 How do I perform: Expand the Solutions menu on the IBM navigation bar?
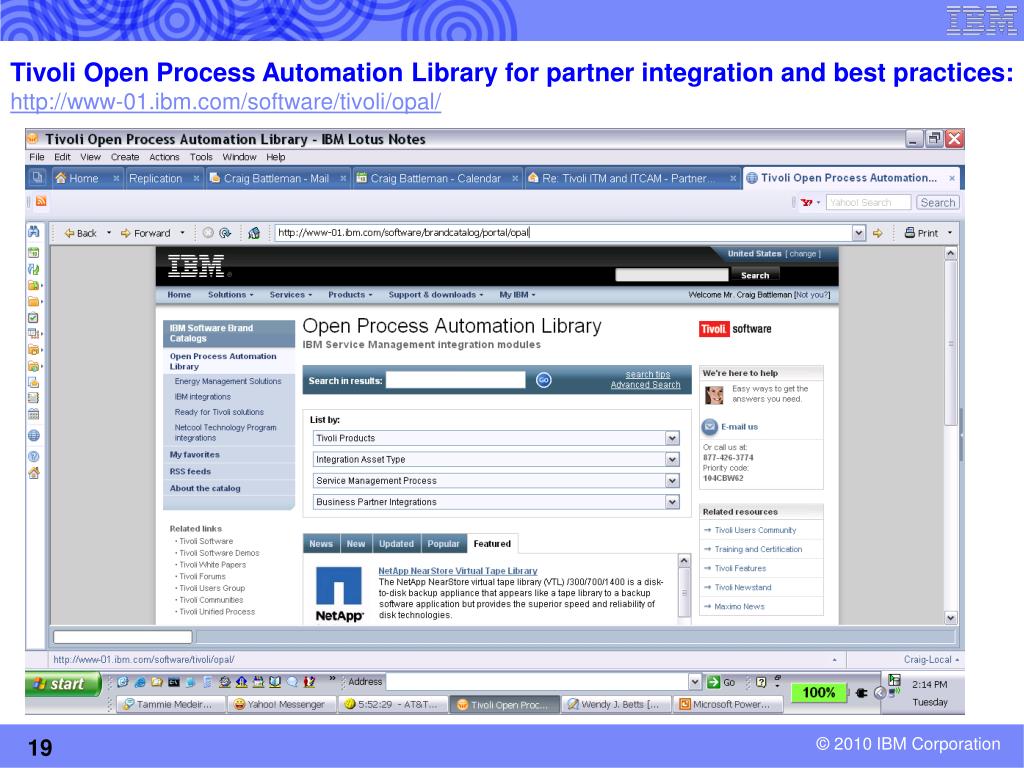(231, 295)
